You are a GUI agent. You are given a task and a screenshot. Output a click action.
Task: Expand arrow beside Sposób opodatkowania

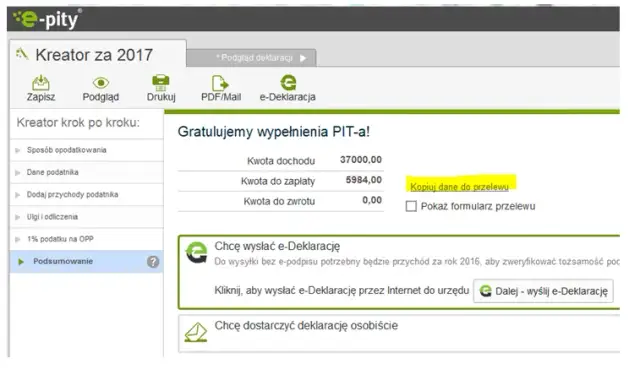[x=18, y=150]
